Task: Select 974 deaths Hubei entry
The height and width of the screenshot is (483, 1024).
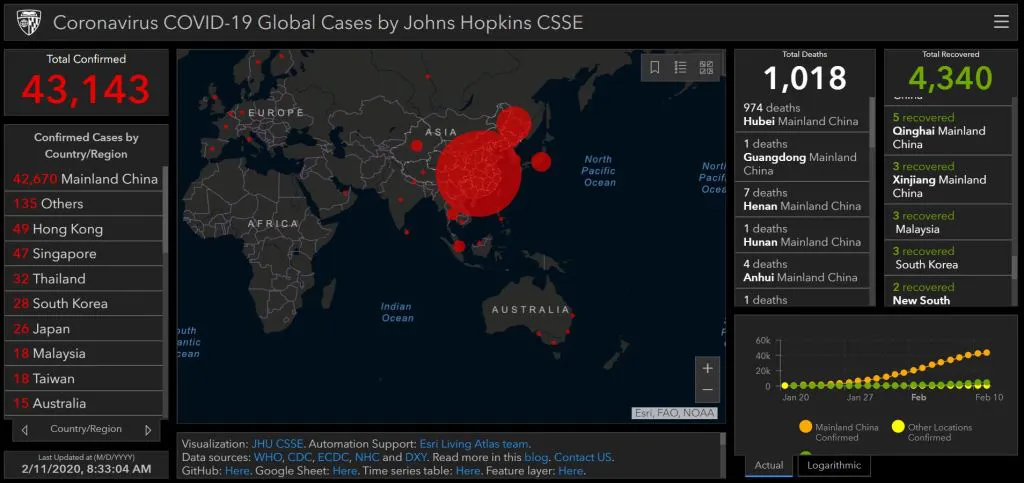Action: (803, 114)
